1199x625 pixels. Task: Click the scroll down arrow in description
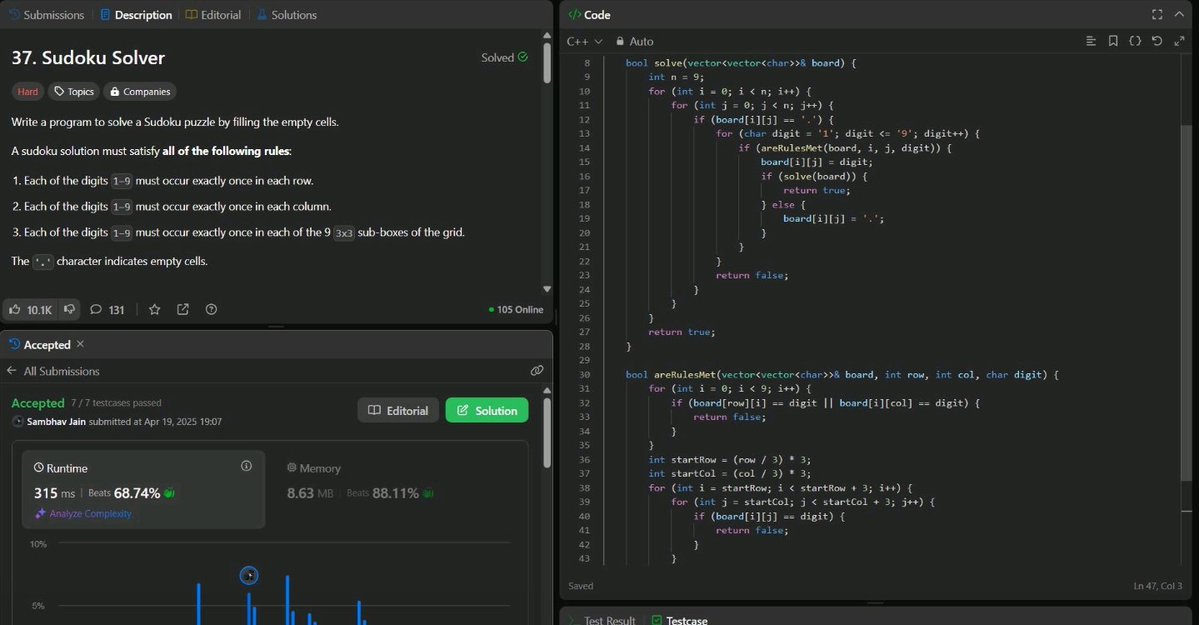point(547,289)
